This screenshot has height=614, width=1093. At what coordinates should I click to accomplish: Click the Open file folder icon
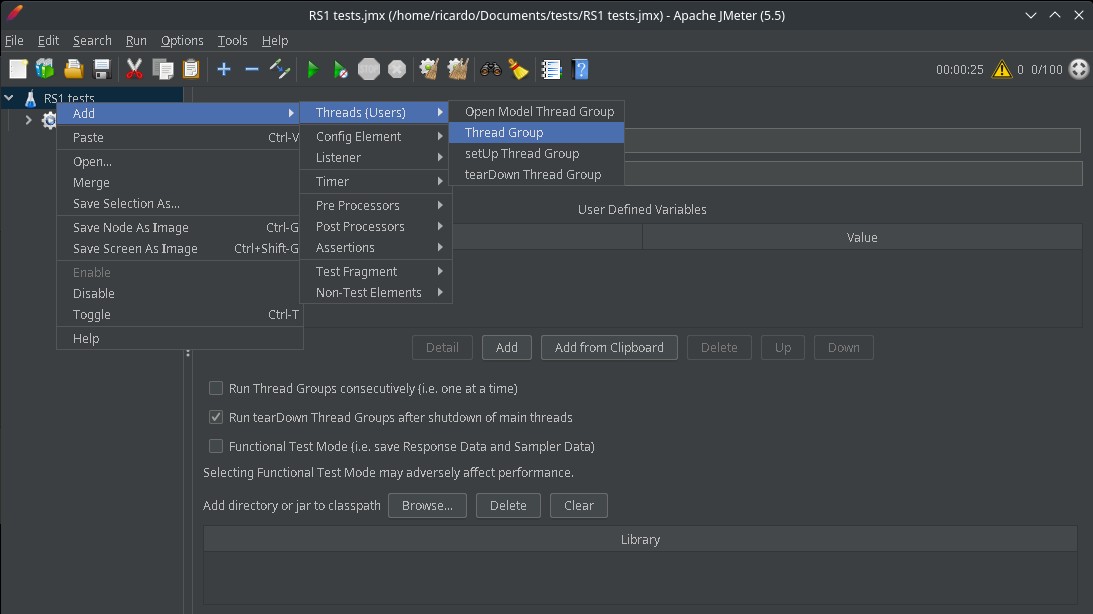pos(74,69)
